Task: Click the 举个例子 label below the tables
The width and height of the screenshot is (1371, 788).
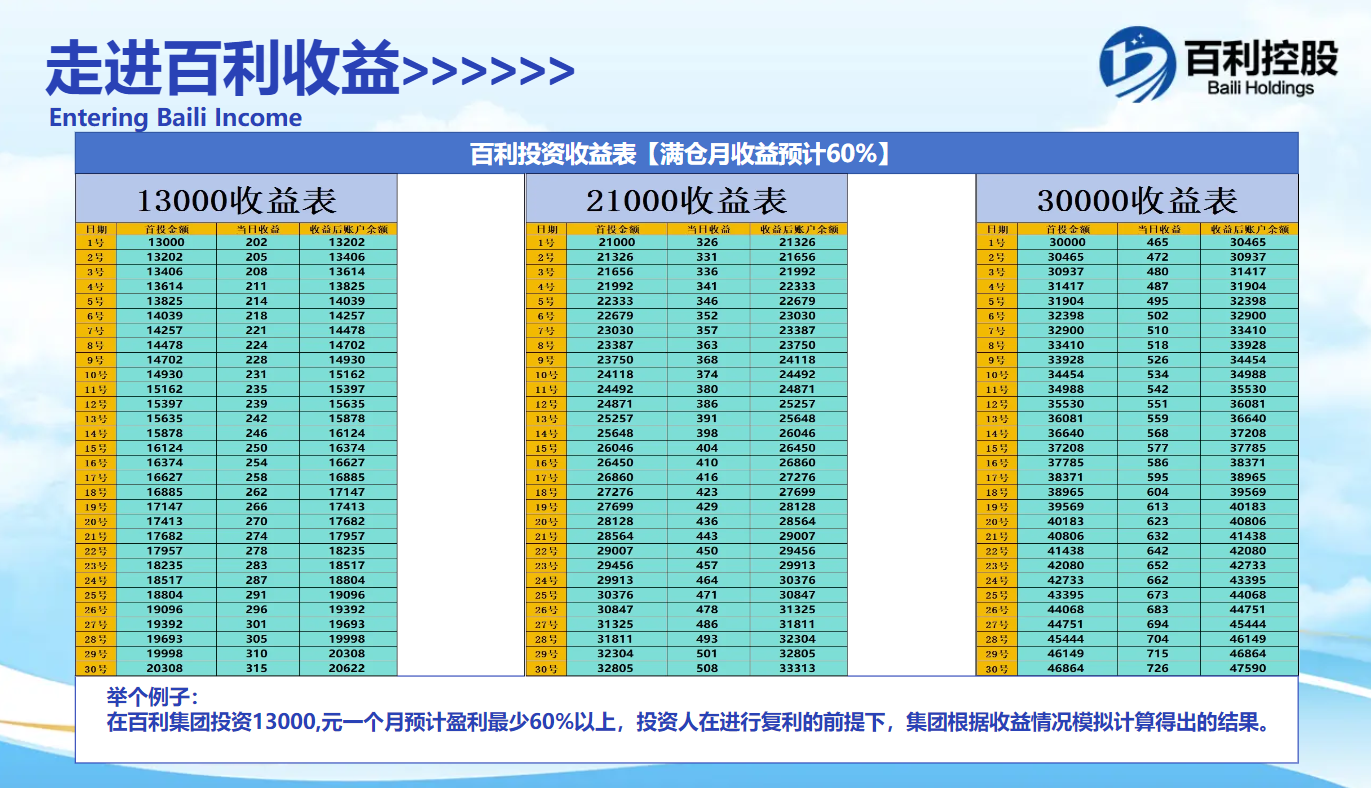Action: coord(153,696)
